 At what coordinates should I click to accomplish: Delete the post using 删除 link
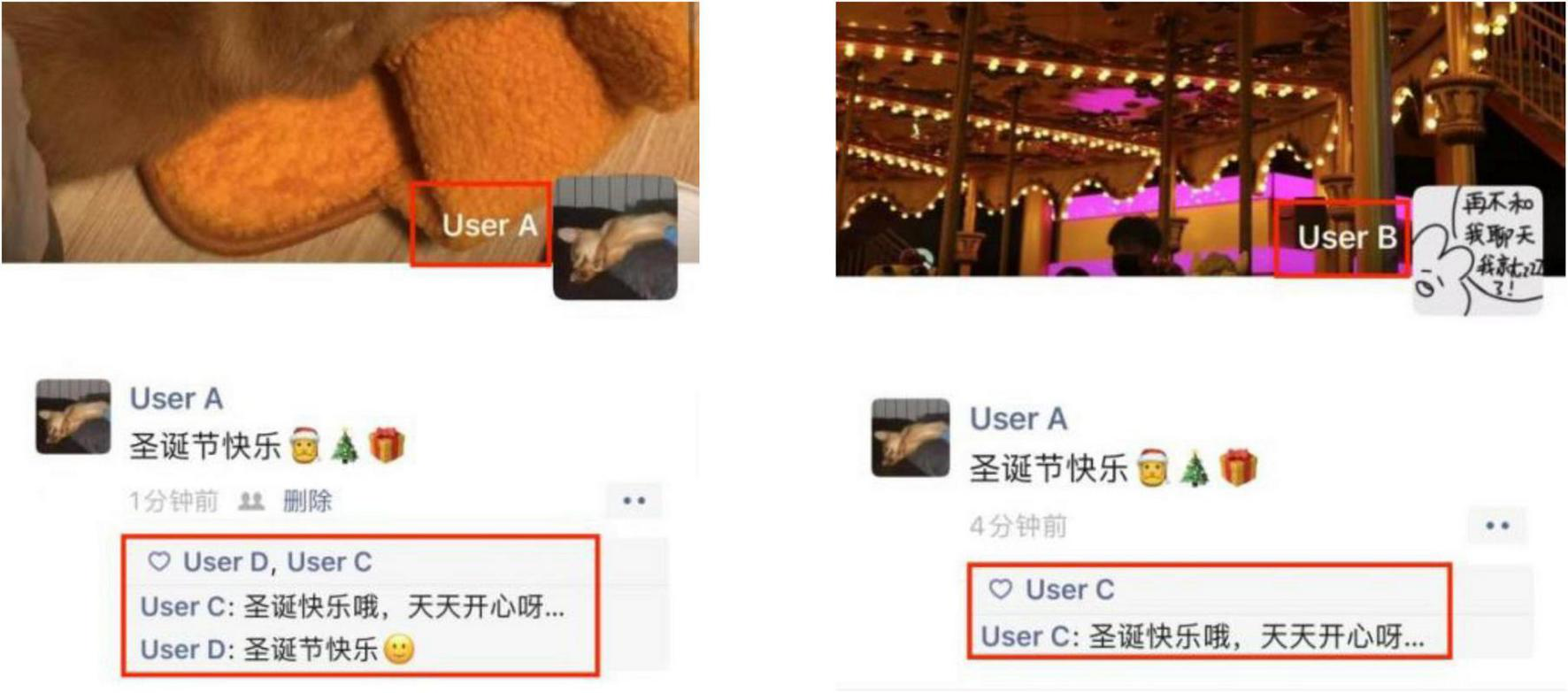pos(307,501)
